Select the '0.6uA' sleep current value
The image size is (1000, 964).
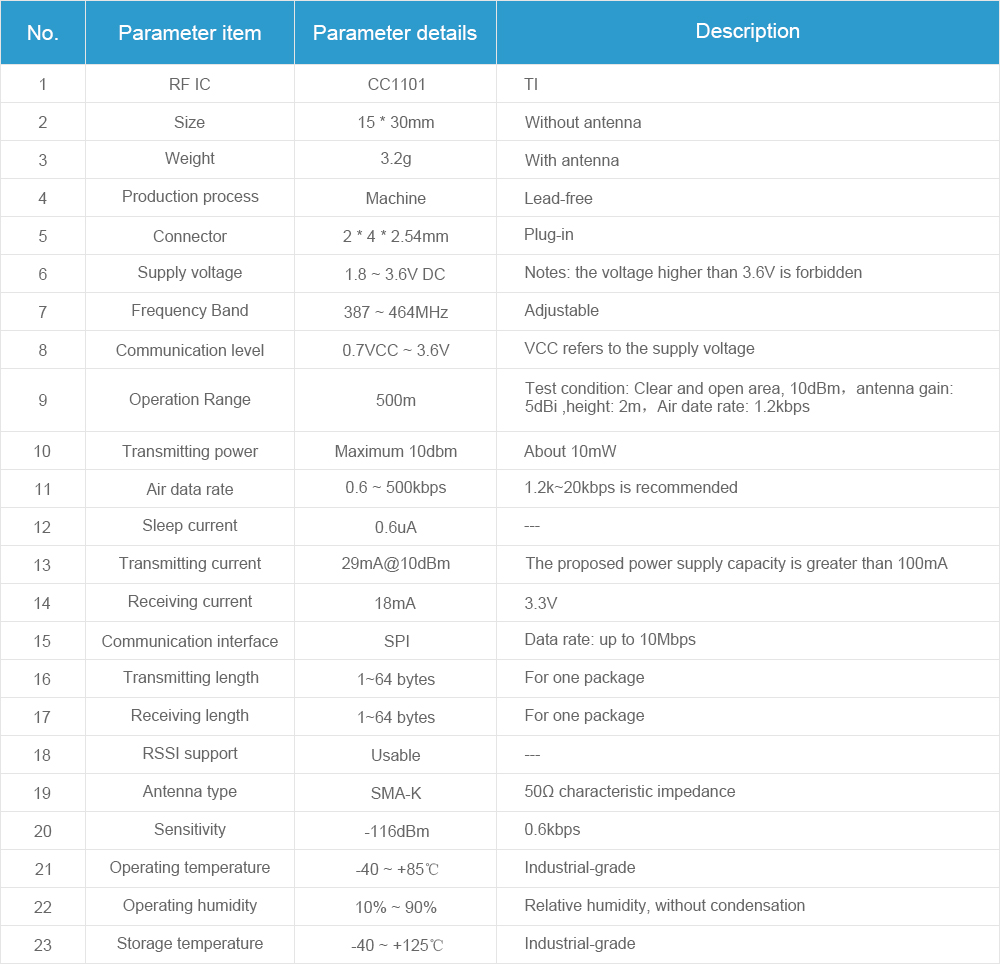click(x=396, y=527)
